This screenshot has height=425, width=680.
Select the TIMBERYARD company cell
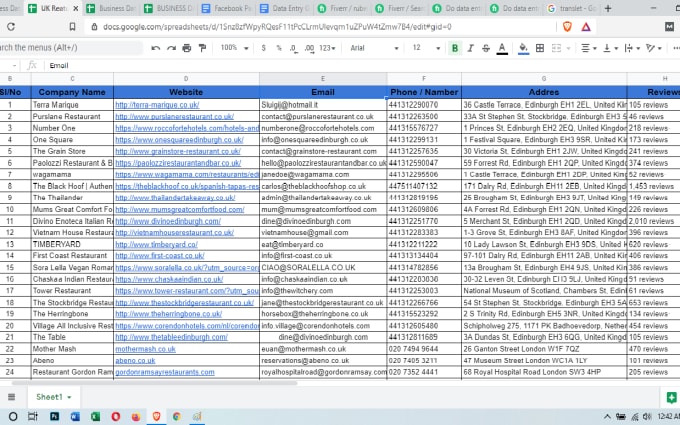coord(72,244)
